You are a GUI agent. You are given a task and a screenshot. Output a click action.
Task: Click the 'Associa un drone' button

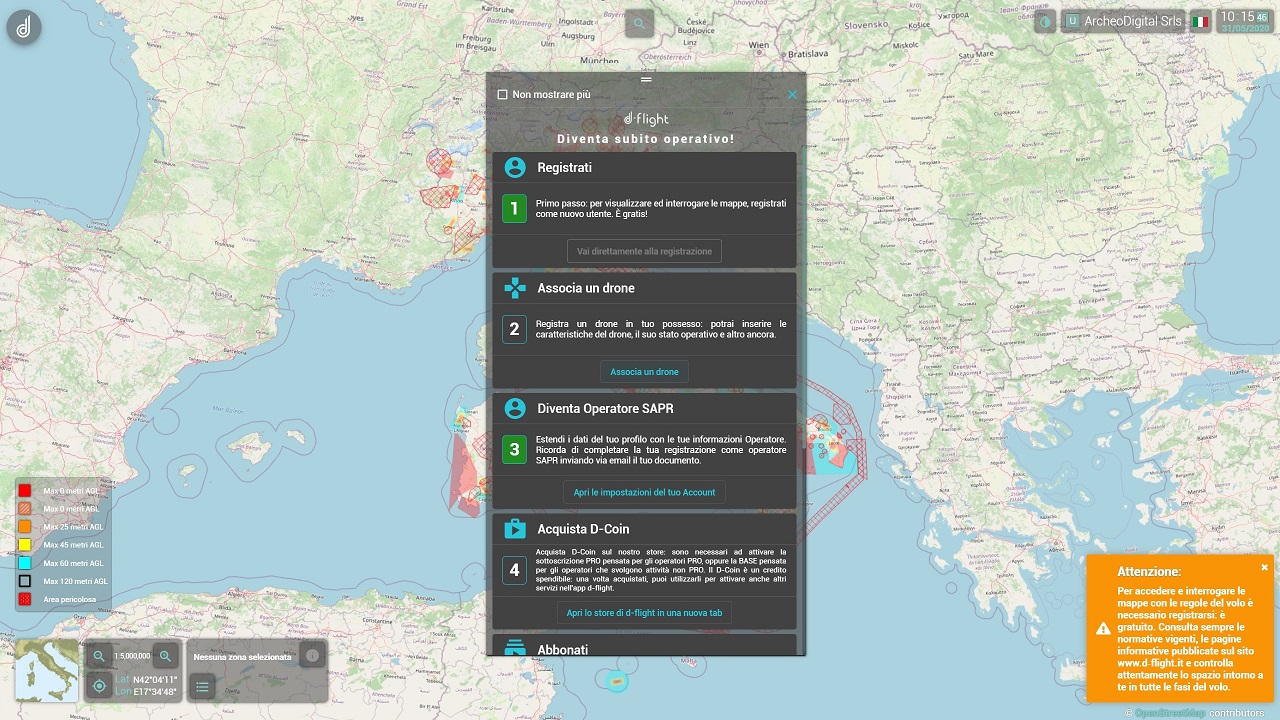pyautogui.click(x=644, y=372)
